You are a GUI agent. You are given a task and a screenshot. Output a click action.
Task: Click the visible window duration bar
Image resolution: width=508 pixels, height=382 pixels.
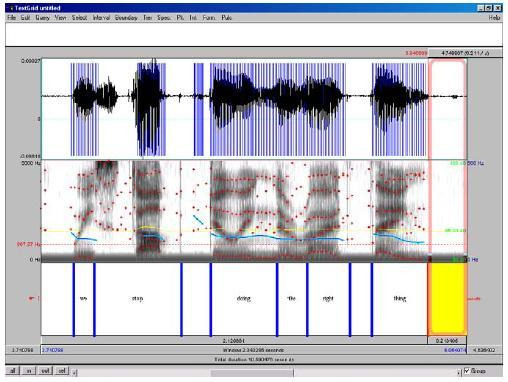(253, 350)
